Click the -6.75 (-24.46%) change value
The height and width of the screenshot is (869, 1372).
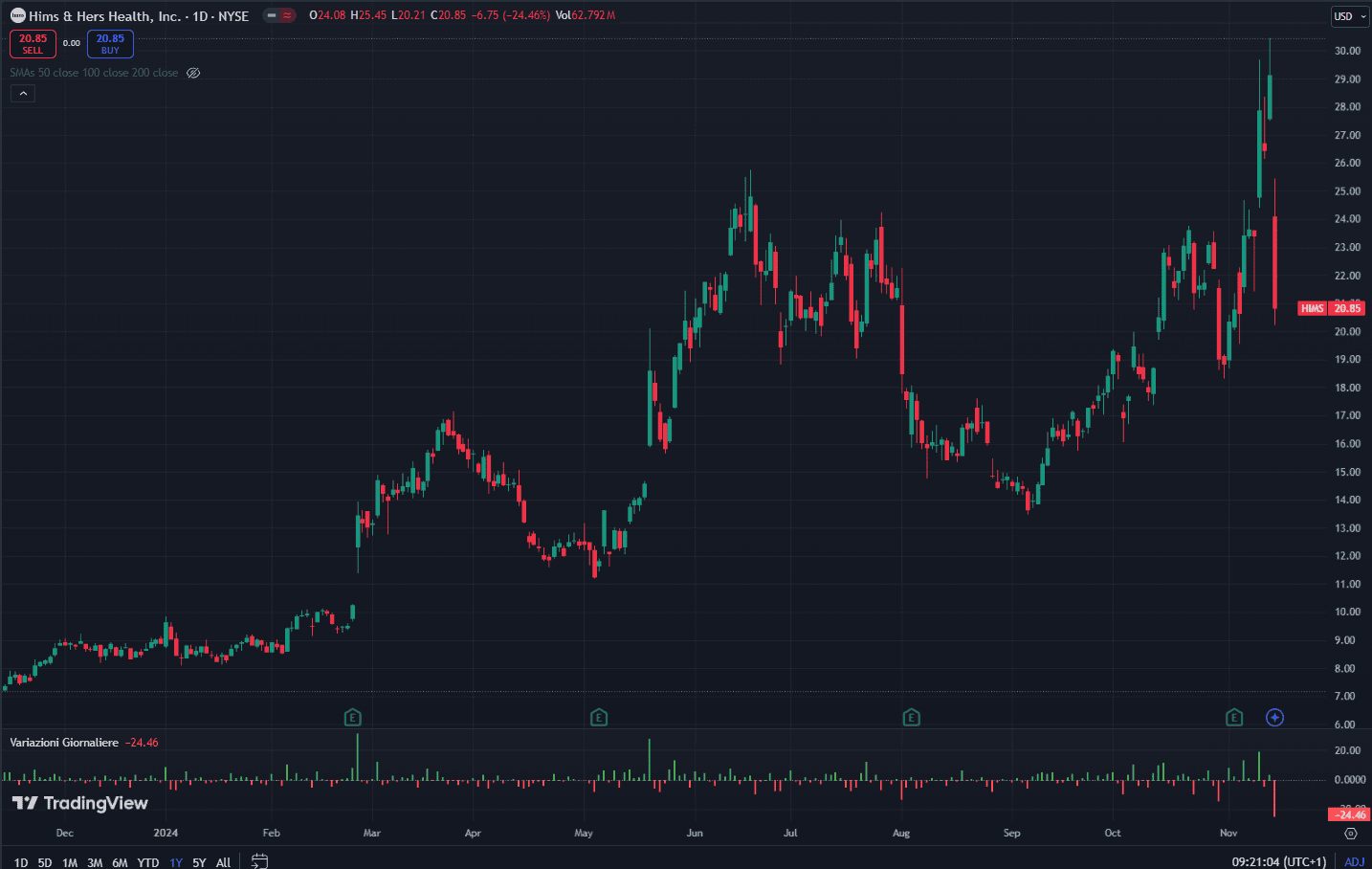click(x=511, y=15)
